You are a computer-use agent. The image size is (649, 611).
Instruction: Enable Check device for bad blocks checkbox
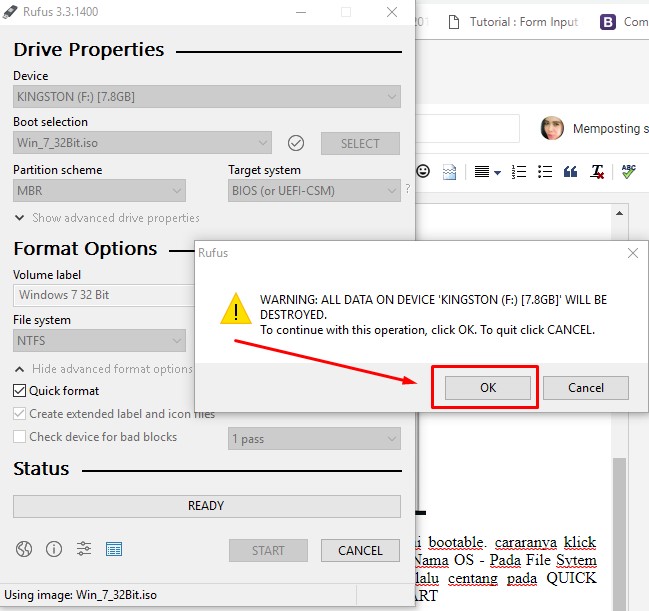tap(19, 437)
